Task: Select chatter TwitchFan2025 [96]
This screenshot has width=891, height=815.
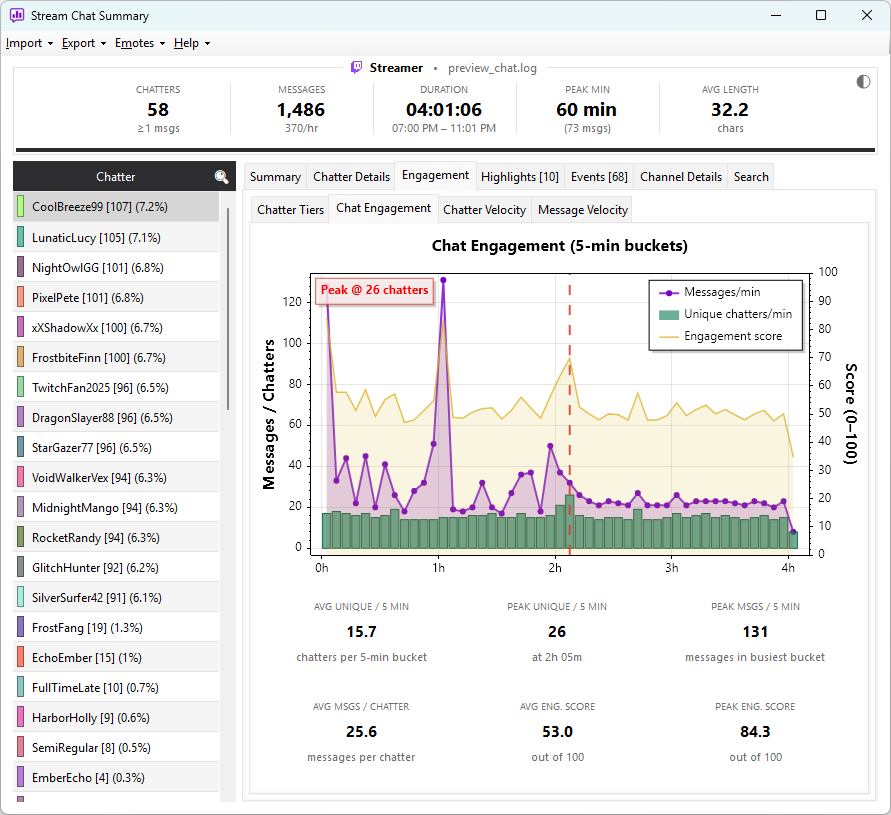Action: click(x=116, y=388)
